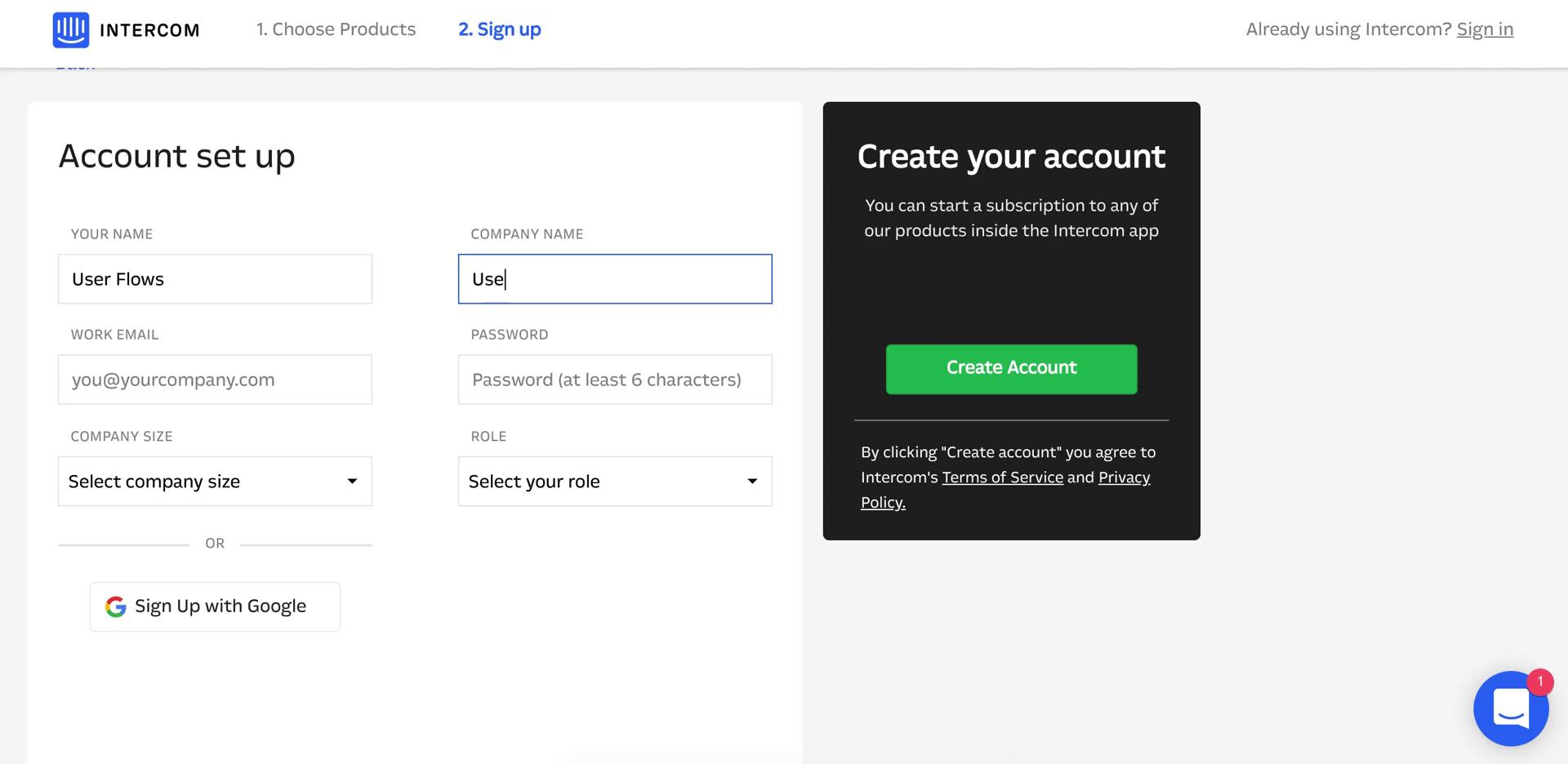Screen dimensions: 1568x764
Task: Click the COMPANY NAME label
Action: 527,234
